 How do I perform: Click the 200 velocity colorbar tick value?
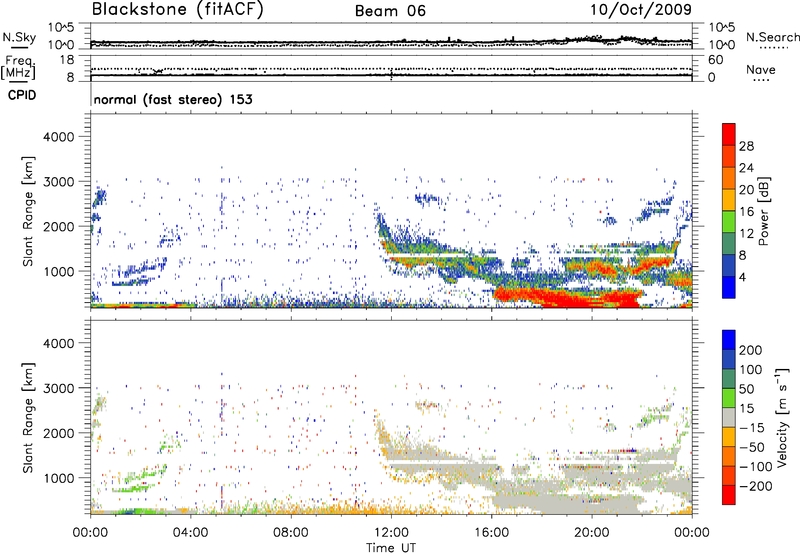pyautogui.click(x=751, y=350)
